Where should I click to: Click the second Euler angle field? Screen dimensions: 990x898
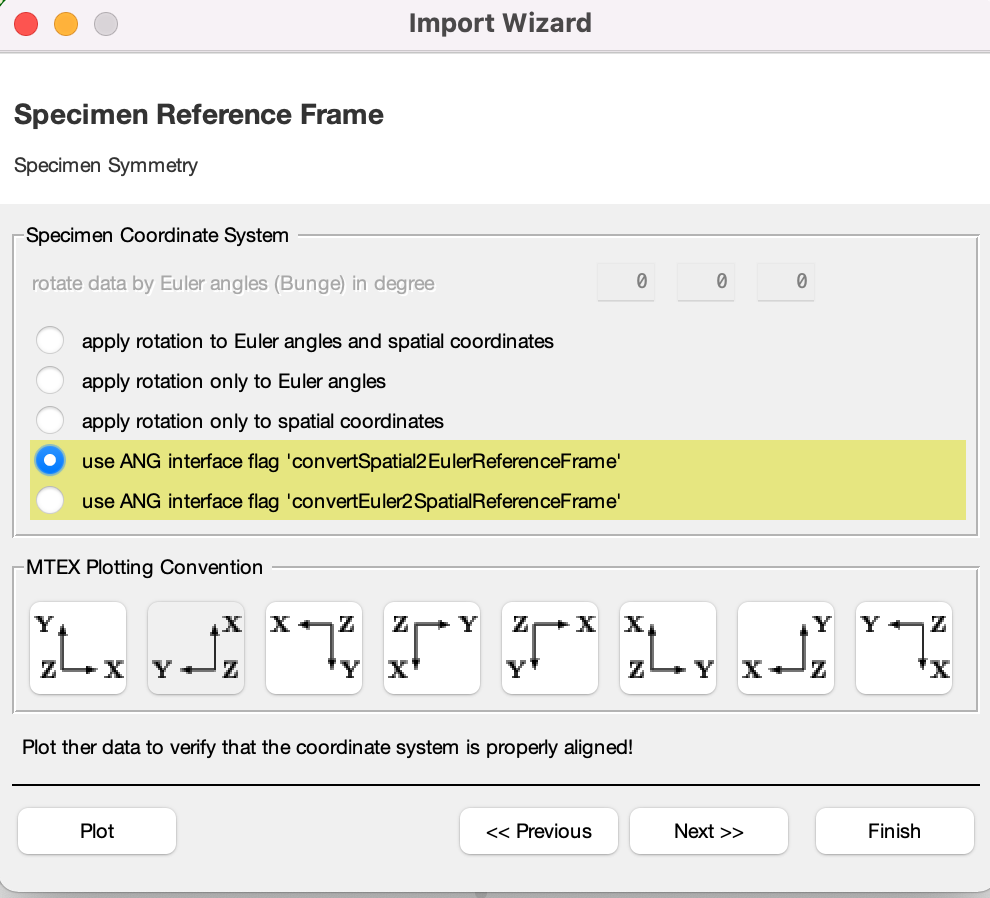pyautogui.click(x=706, y=282)
